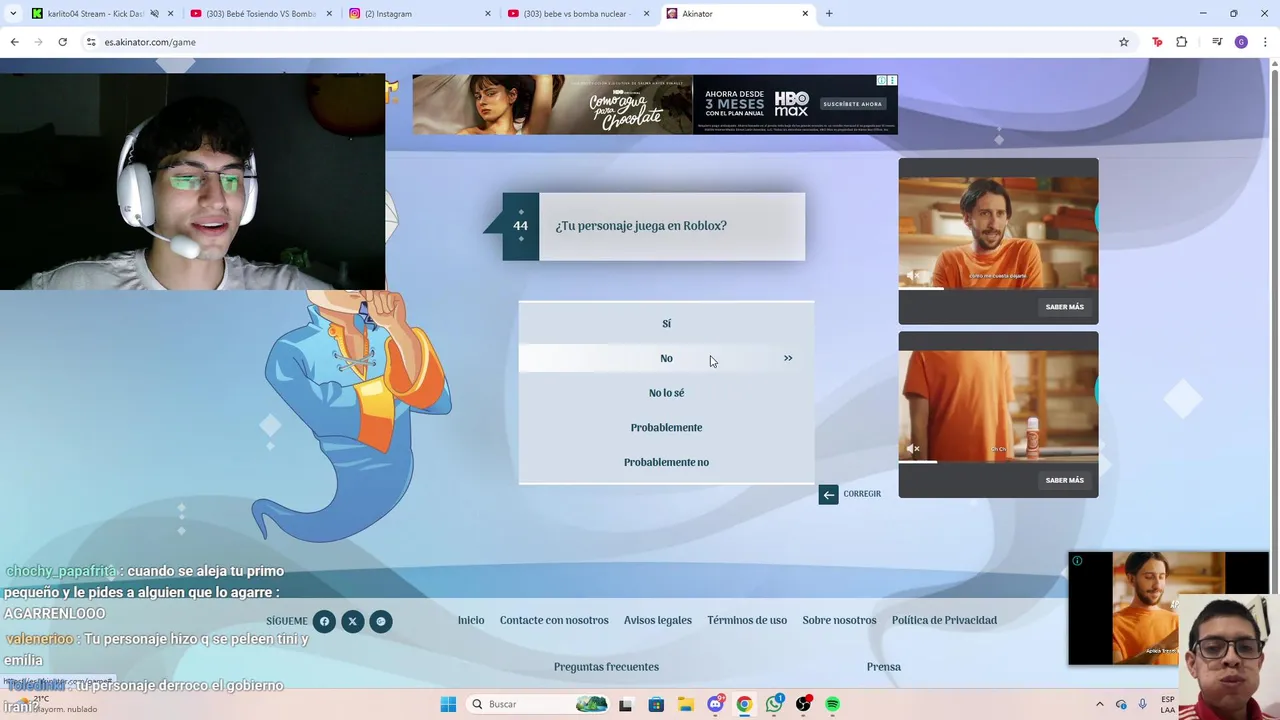Open File Explorer from the taskbar
Image resolution: width=1280 pixels, height=720 pixels.
(685, 704)
